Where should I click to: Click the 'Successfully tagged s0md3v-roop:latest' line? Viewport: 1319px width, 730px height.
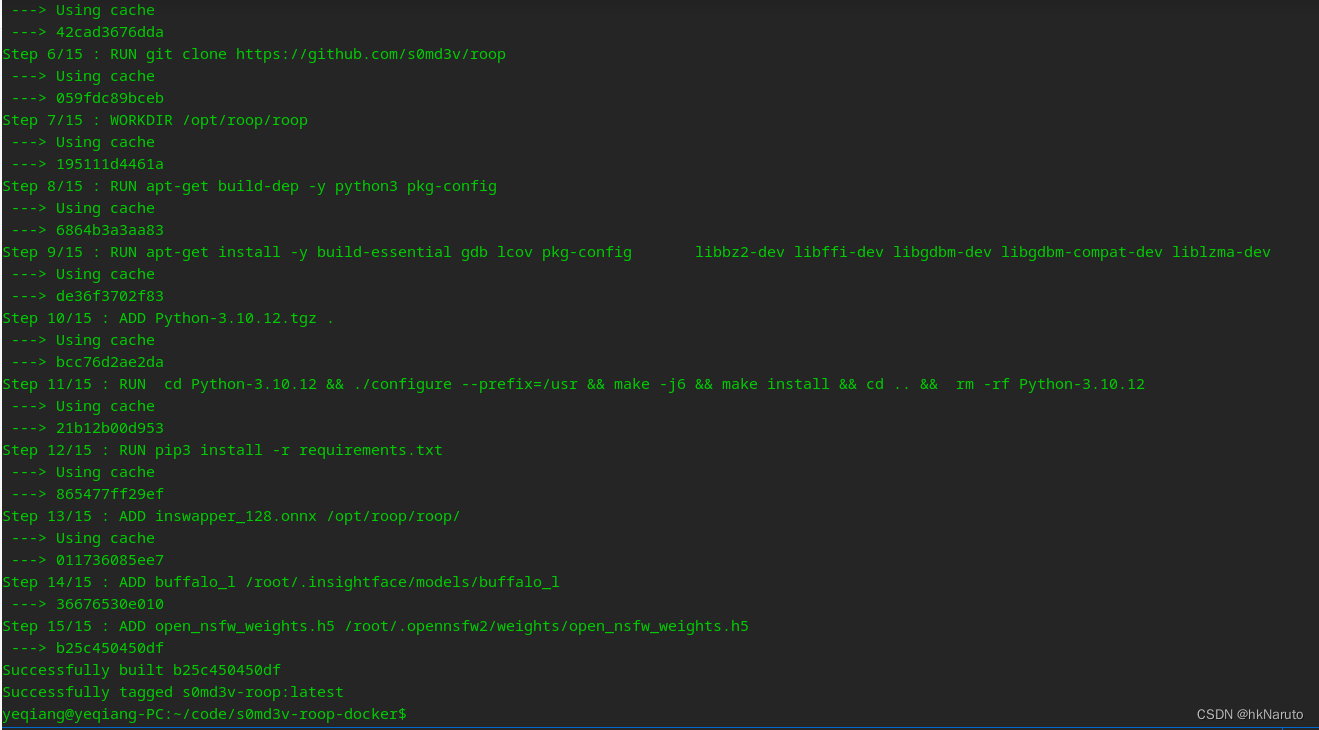coord(172,692)
